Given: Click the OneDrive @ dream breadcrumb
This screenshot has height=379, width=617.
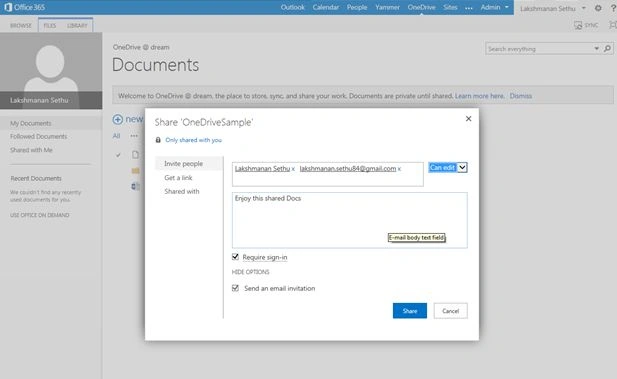Looking at the screenshot, I should coord(141,47).
